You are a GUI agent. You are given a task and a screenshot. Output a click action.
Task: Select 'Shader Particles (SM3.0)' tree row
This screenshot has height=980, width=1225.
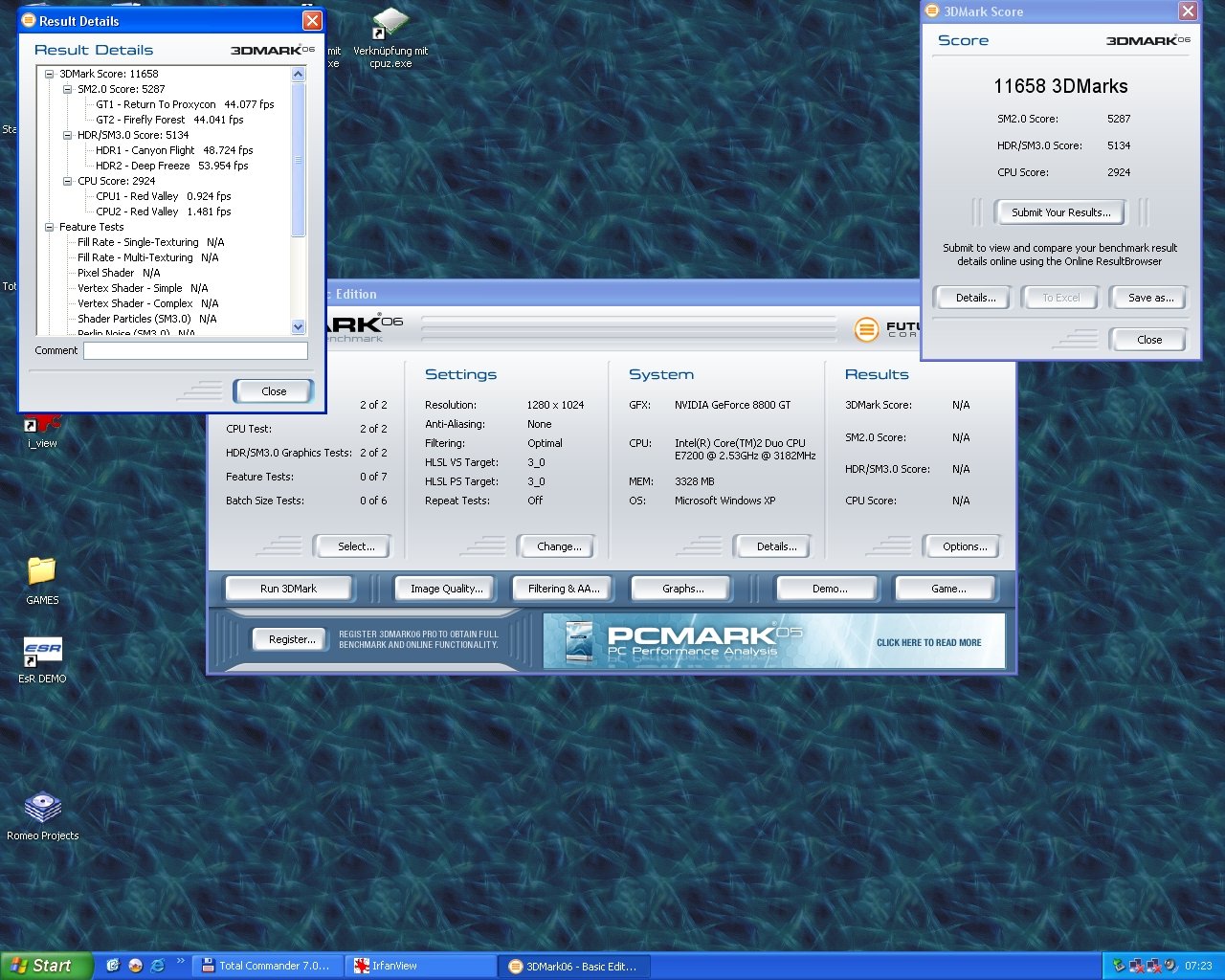click(x=146, y=319)
